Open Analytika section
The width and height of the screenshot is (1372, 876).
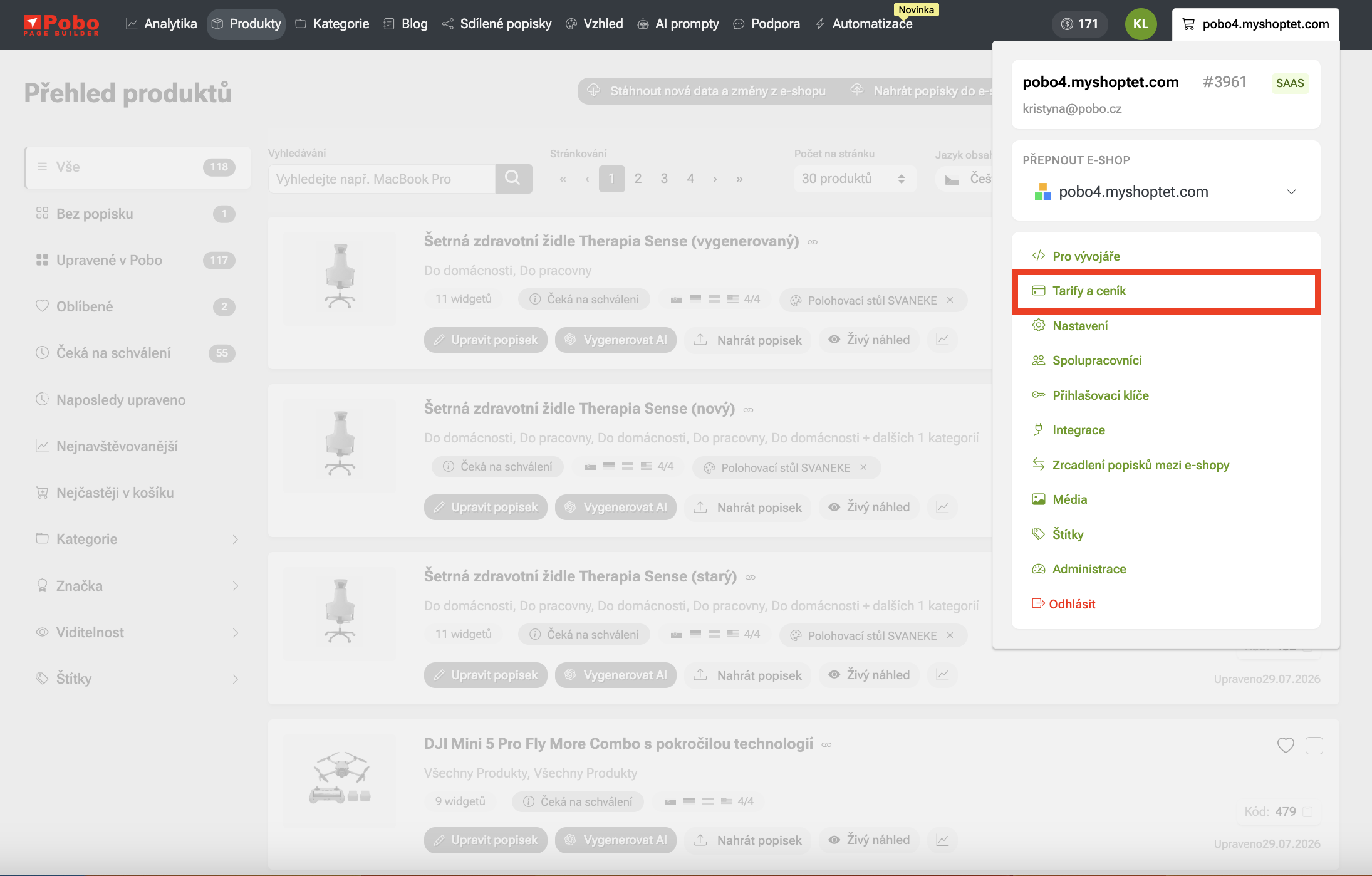(161, 24)
